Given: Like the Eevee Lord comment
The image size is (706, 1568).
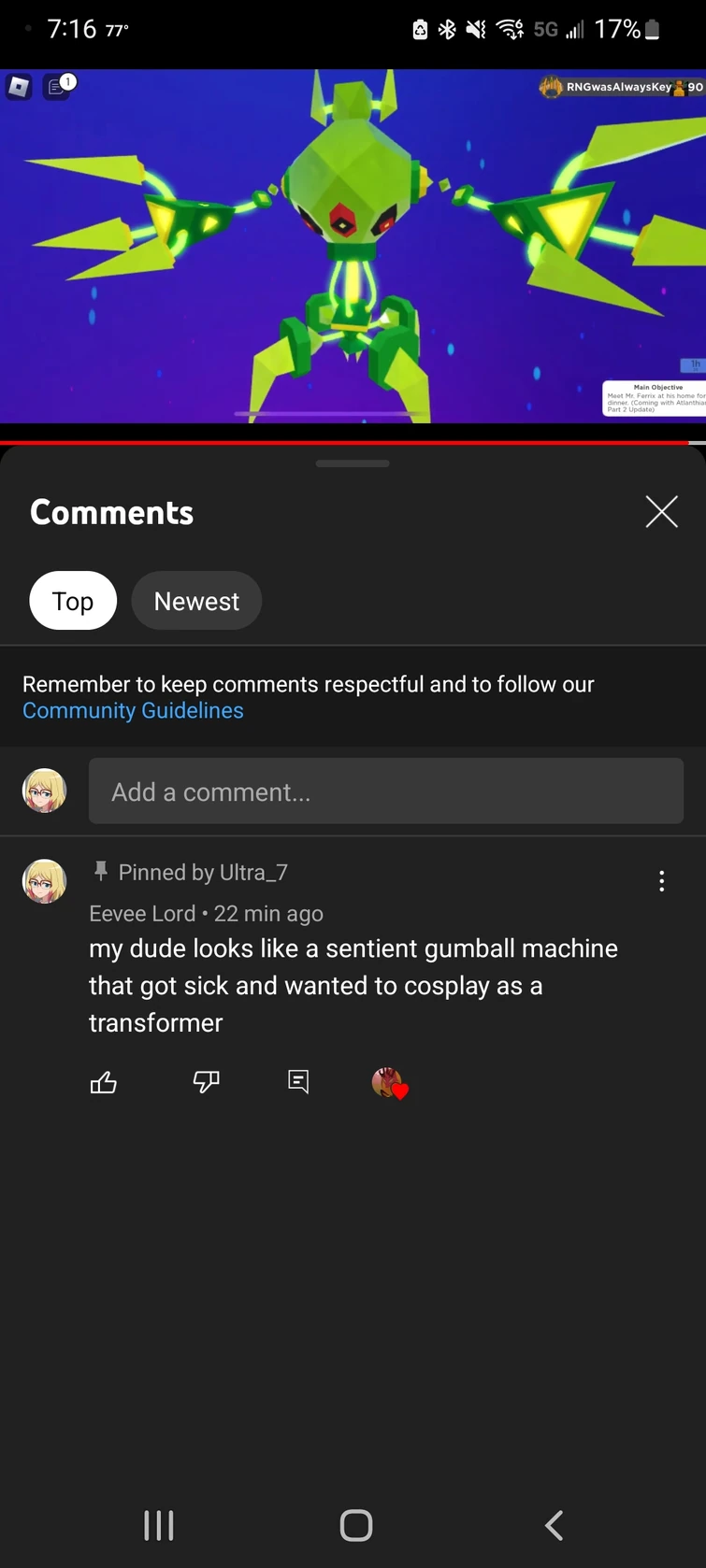Looking at the screenshot, I should (x=104, y=1082).
